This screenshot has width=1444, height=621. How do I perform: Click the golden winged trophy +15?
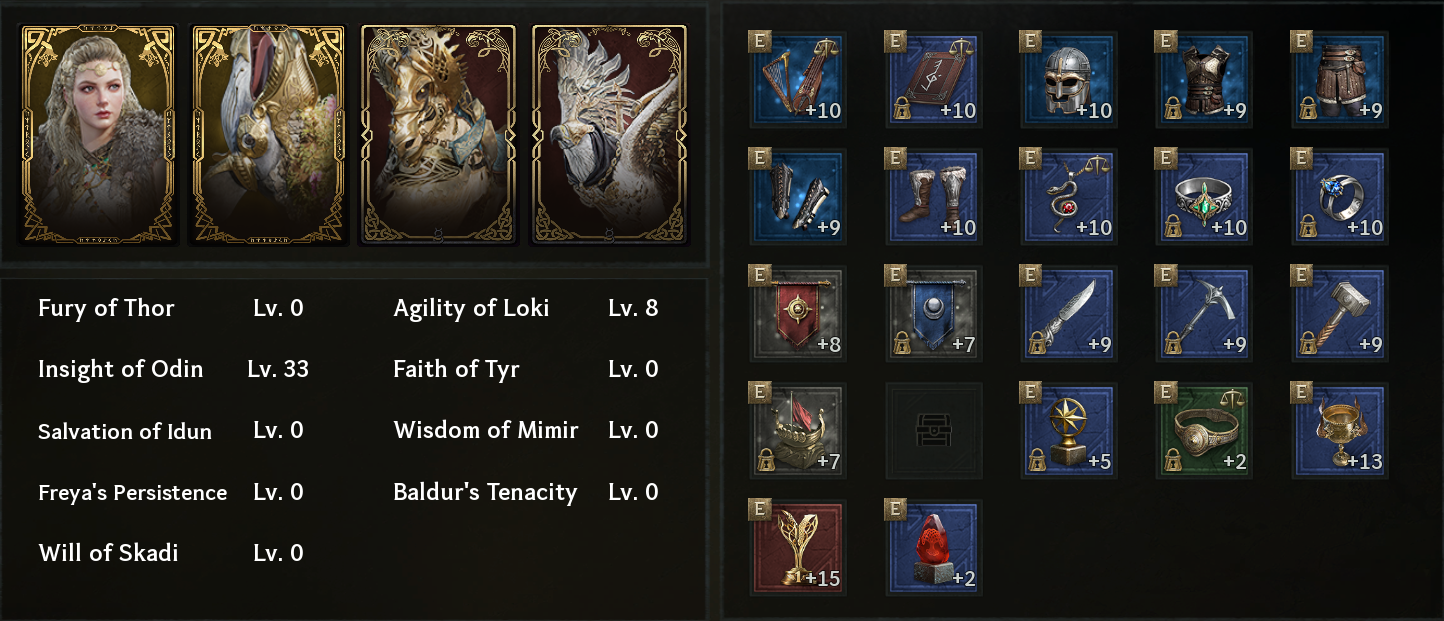tap(798, 547)
